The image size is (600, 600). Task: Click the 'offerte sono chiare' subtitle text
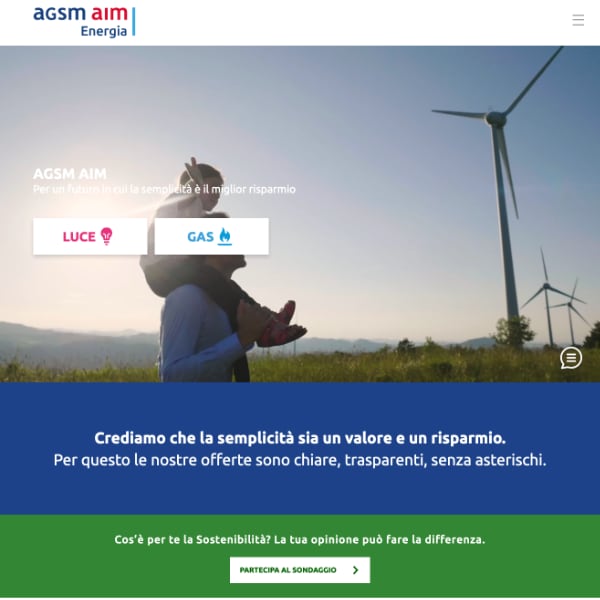point(300,460)
